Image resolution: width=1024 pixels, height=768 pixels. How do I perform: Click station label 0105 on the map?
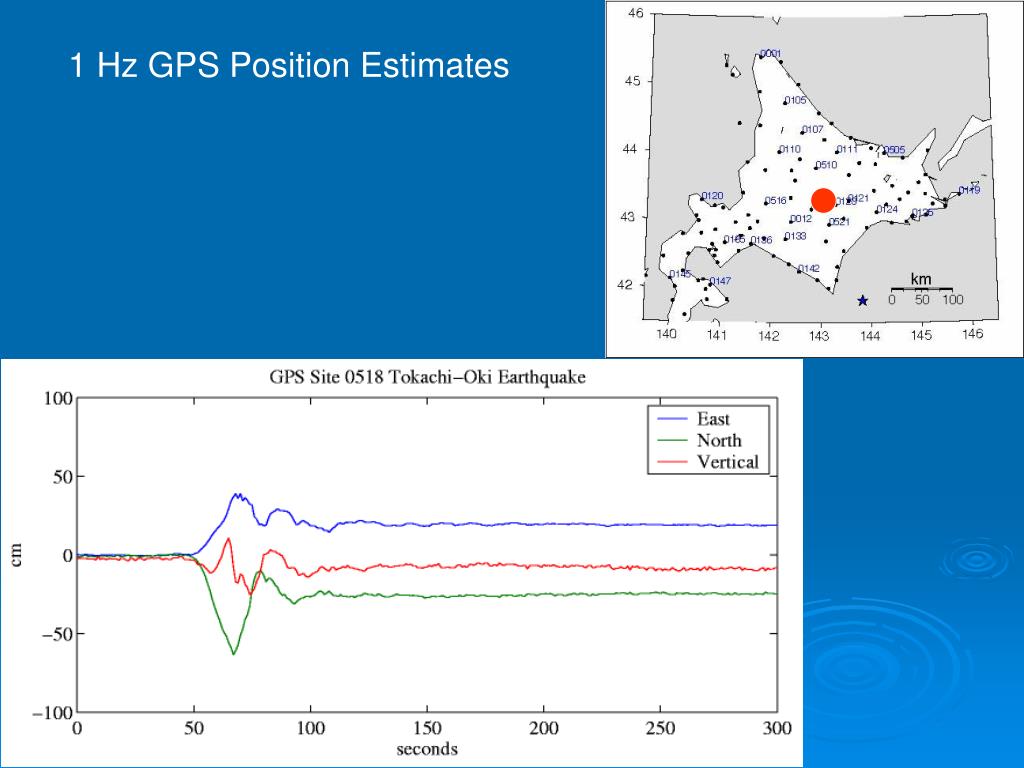pyautogui.click(x=795, y=101)
